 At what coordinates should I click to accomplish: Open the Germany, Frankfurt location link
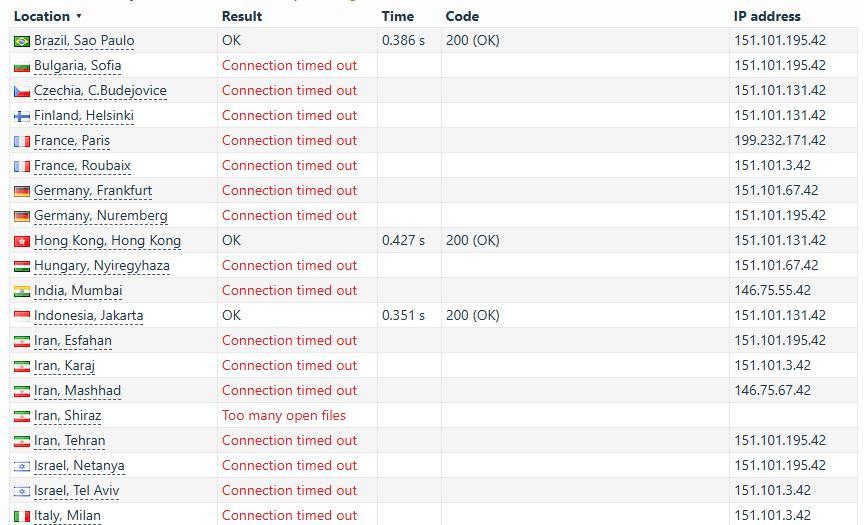[x=93, y=191]
